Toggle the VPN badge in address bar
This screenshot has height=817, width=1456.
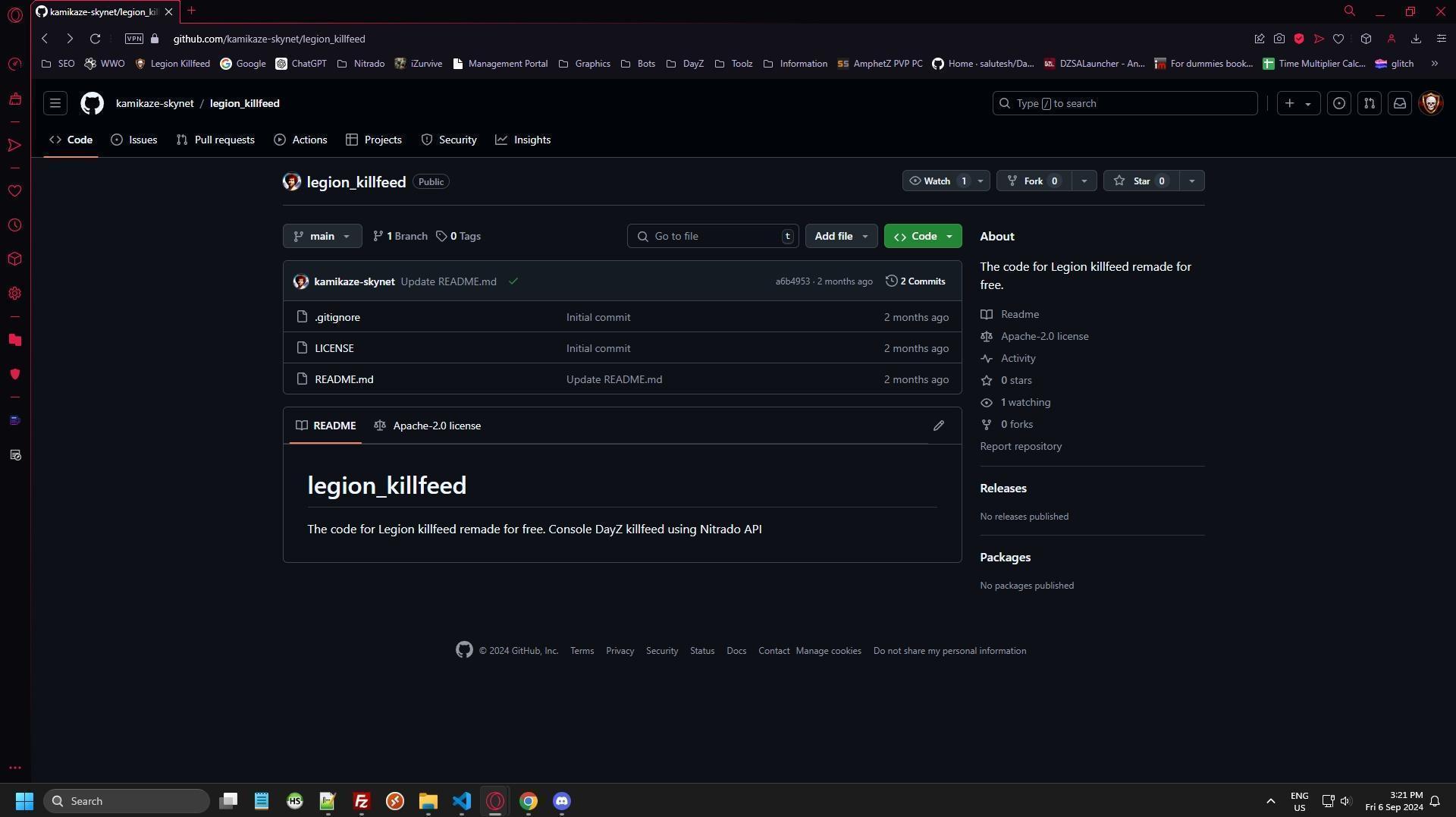click(x=133, y=39)
